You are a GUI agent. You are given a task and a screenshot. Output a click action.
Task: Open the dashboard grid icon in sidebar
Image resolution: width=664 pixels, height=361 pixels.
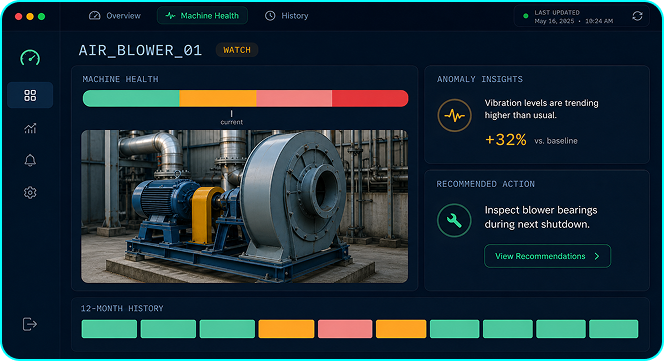point(30,95)
